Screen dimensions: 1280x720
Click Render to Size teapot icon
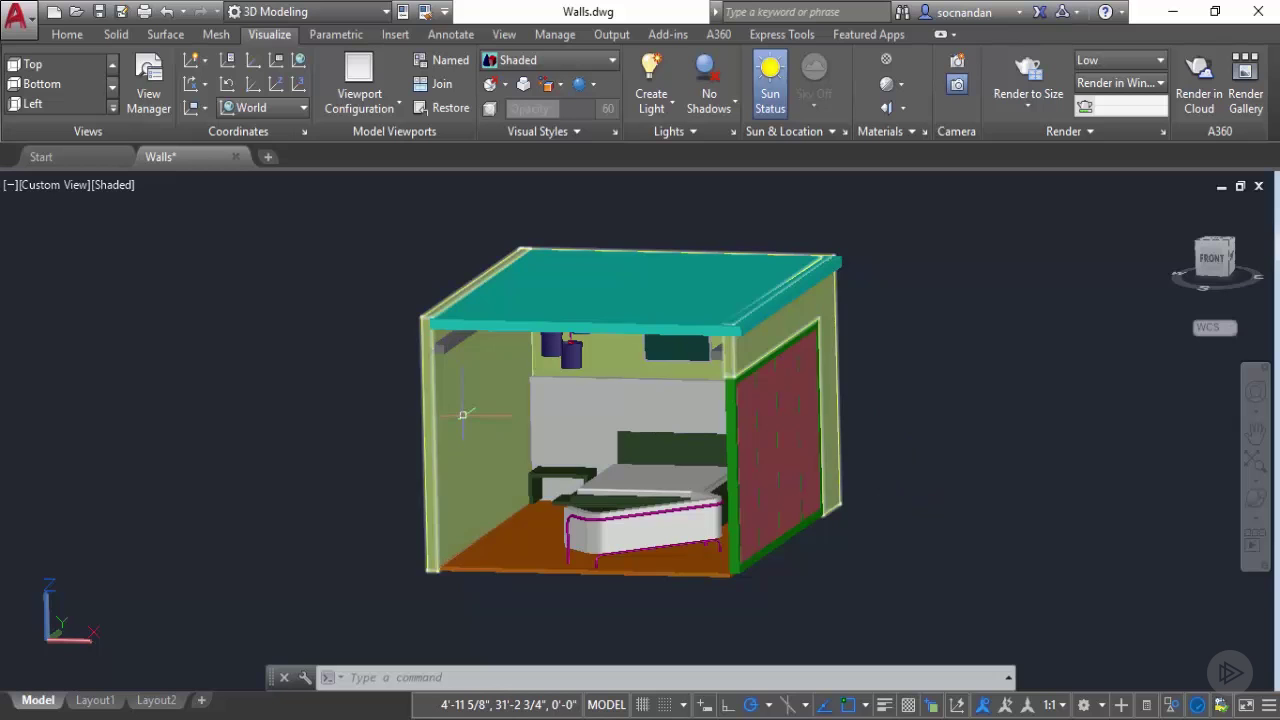point(1028,69)
